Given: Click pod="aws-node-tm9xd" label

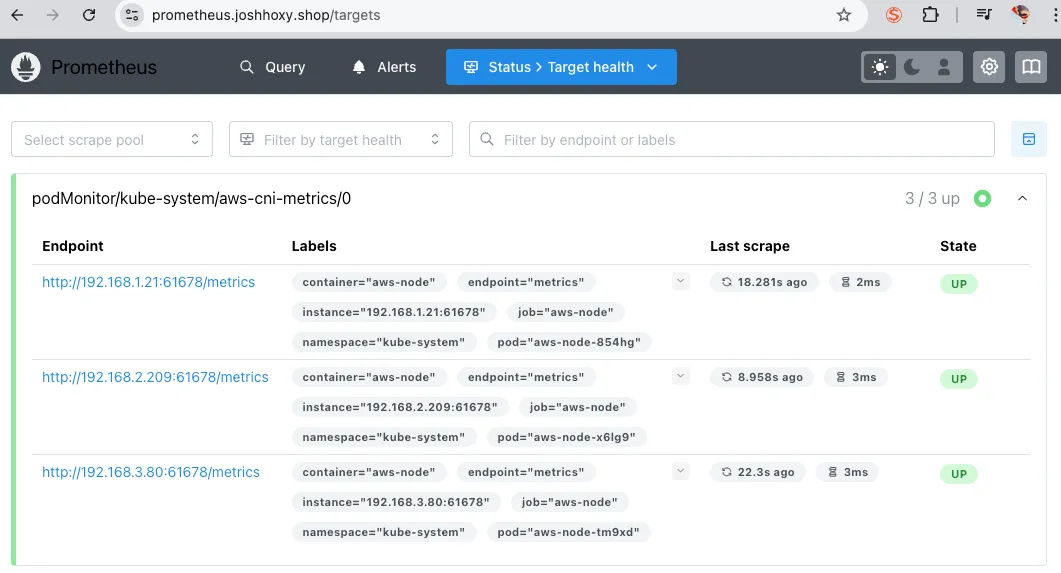Looking at the screenshot, I should (568, 532).
